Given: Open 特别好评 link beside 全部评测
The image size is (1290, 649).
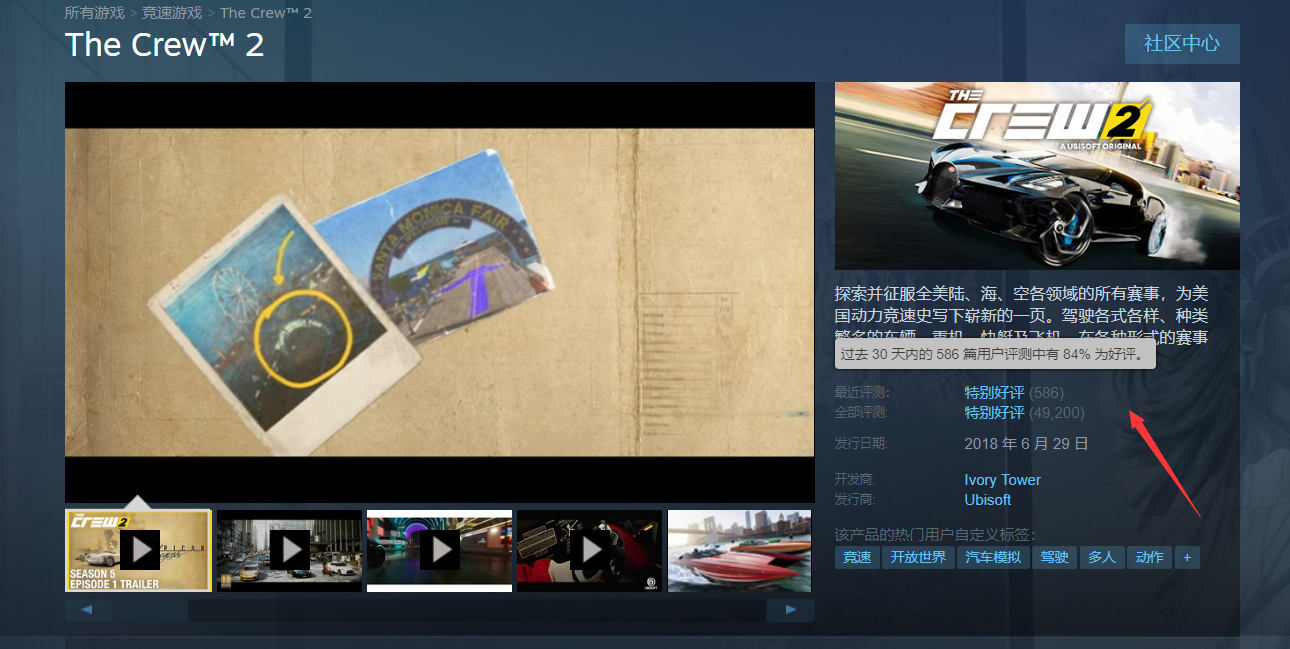Looking at the screenshot, I should click(994, 413).
